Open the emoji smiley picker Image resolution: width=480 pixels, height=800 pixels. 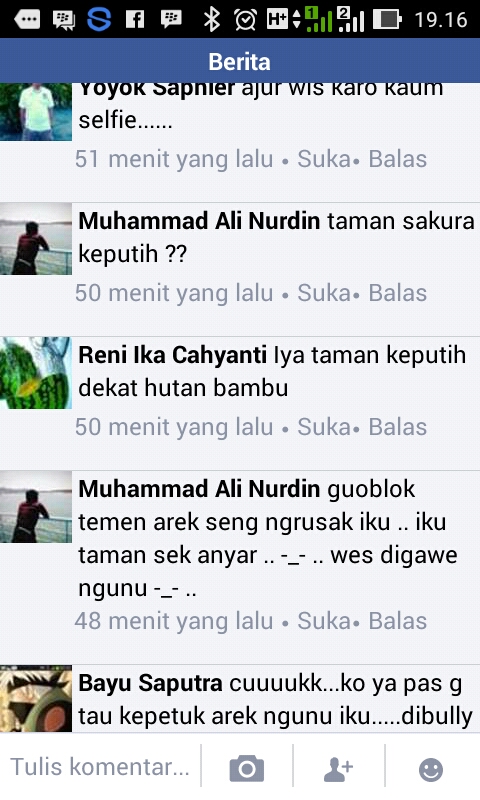pos(431,769)
